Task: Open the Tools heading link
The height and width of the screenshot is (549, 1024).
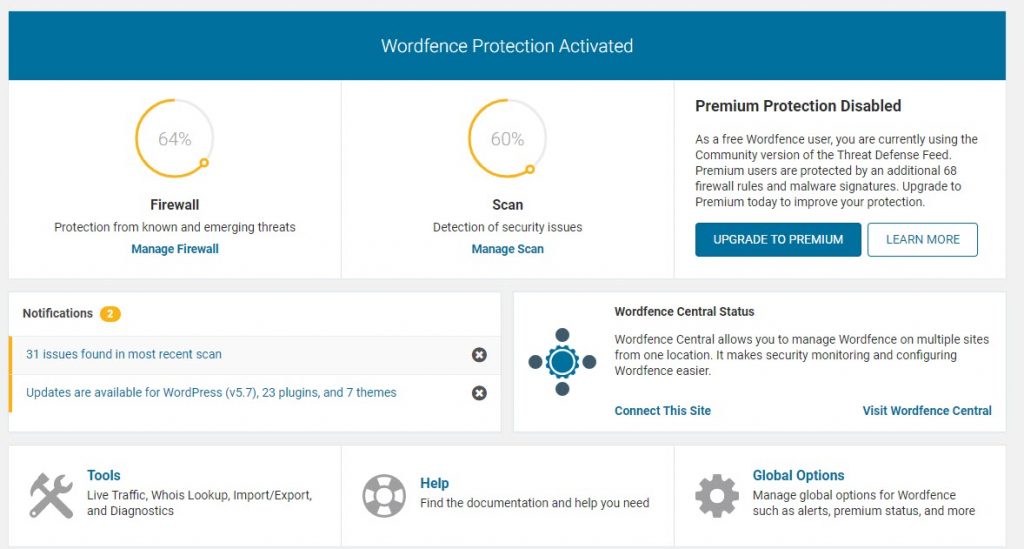Action: 103,476
